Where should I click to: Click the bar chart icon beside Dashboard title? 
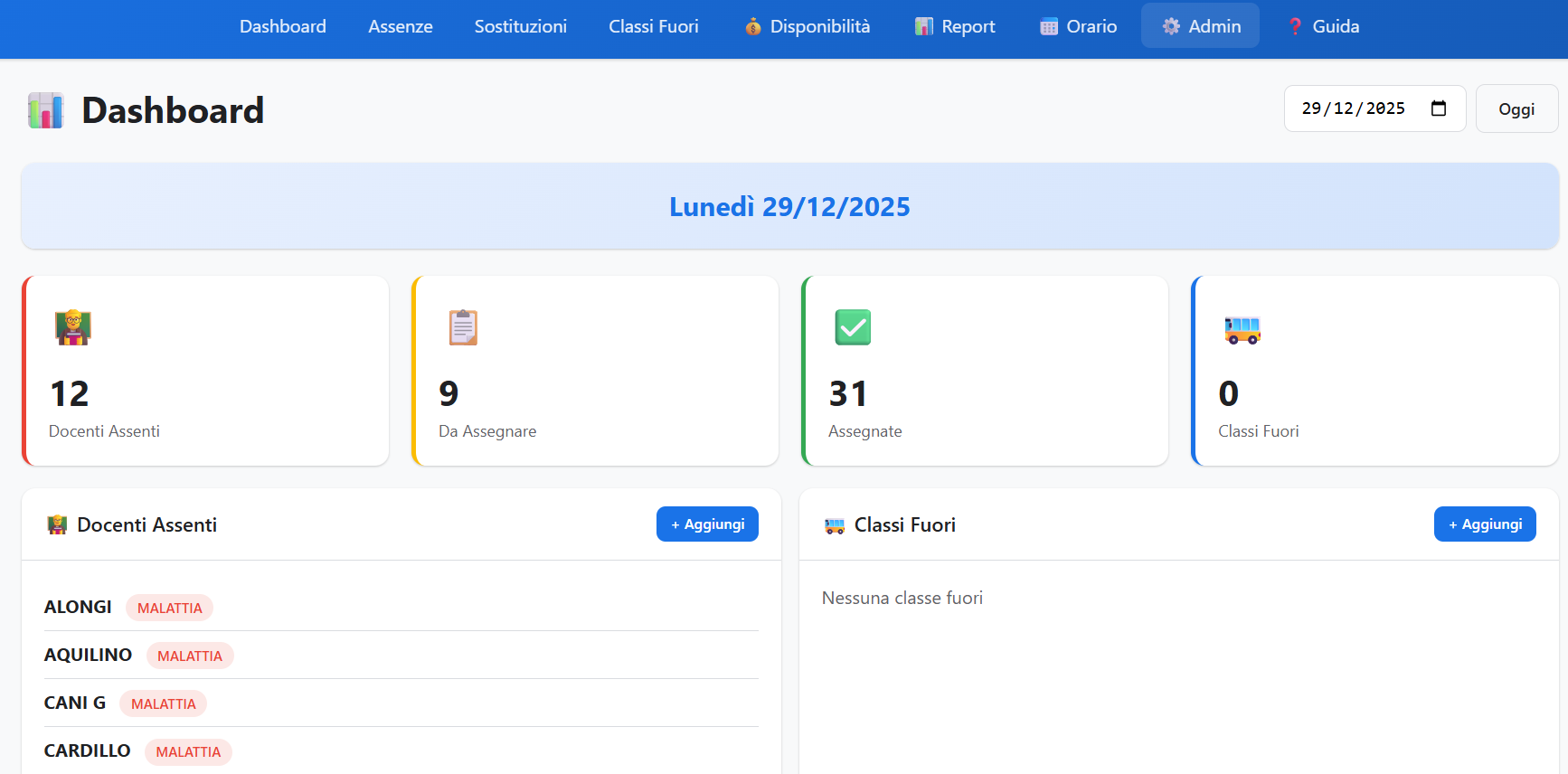pyautogui.click(x=45, y=110)
